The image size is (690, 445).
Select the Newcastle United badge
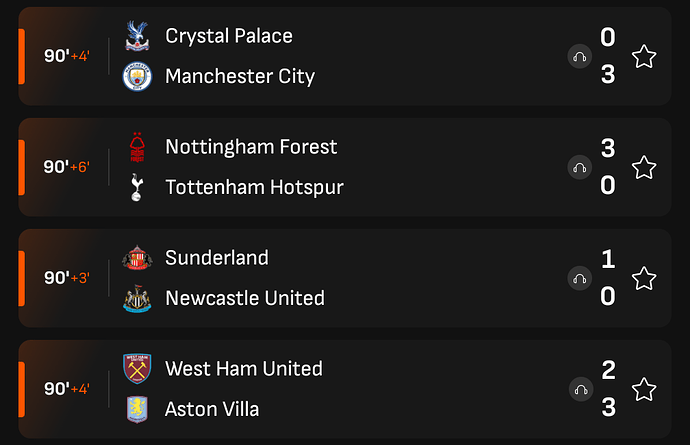135,299
